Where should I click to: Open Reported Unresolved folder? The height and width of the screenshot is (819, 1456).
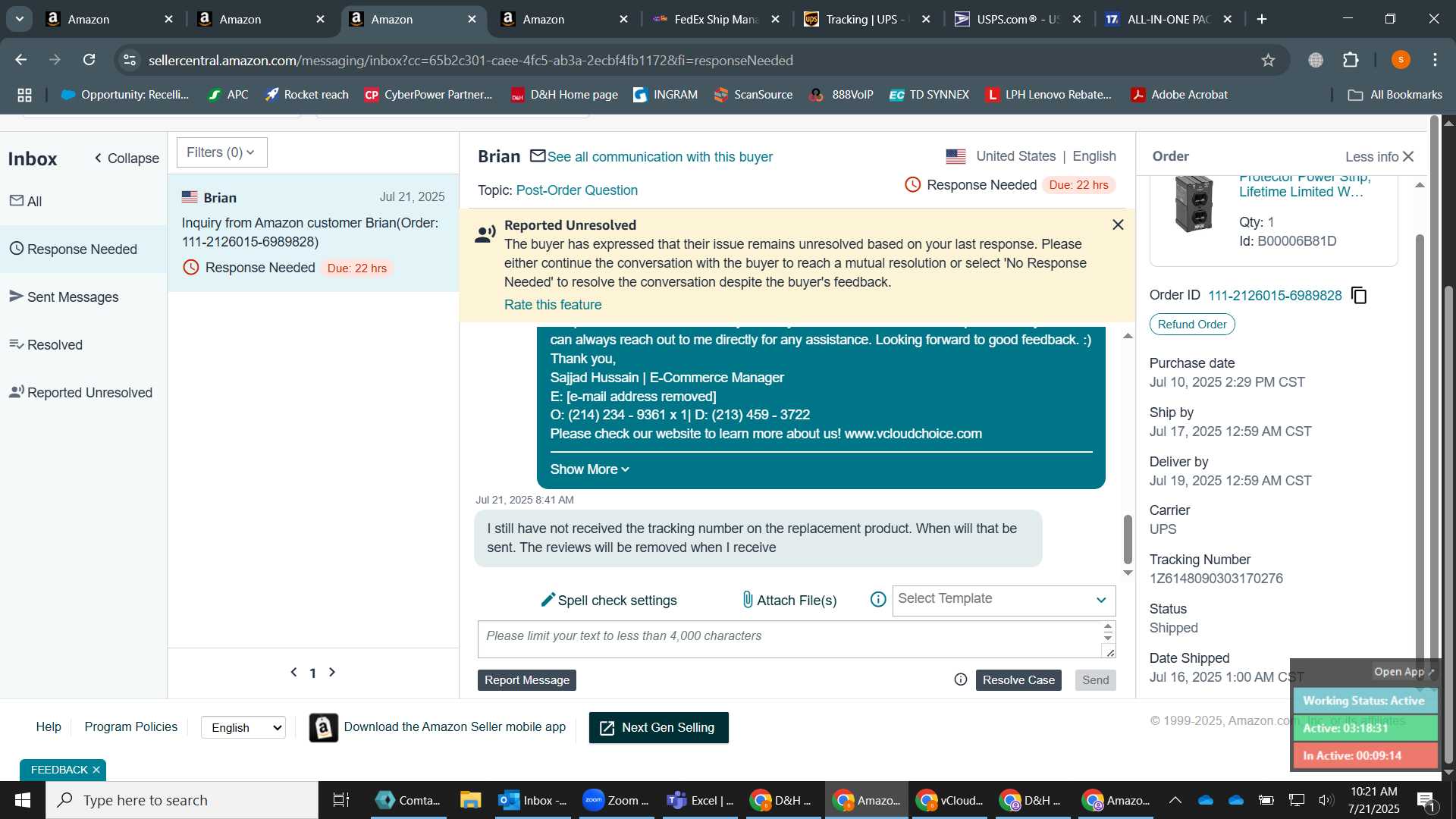[x=83, y=392]
